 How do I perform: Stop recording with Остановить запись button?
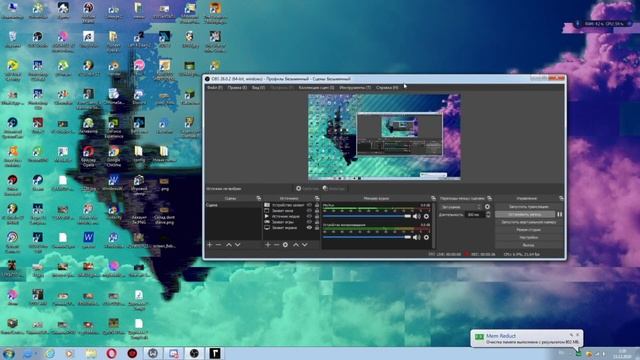(525, 214)
